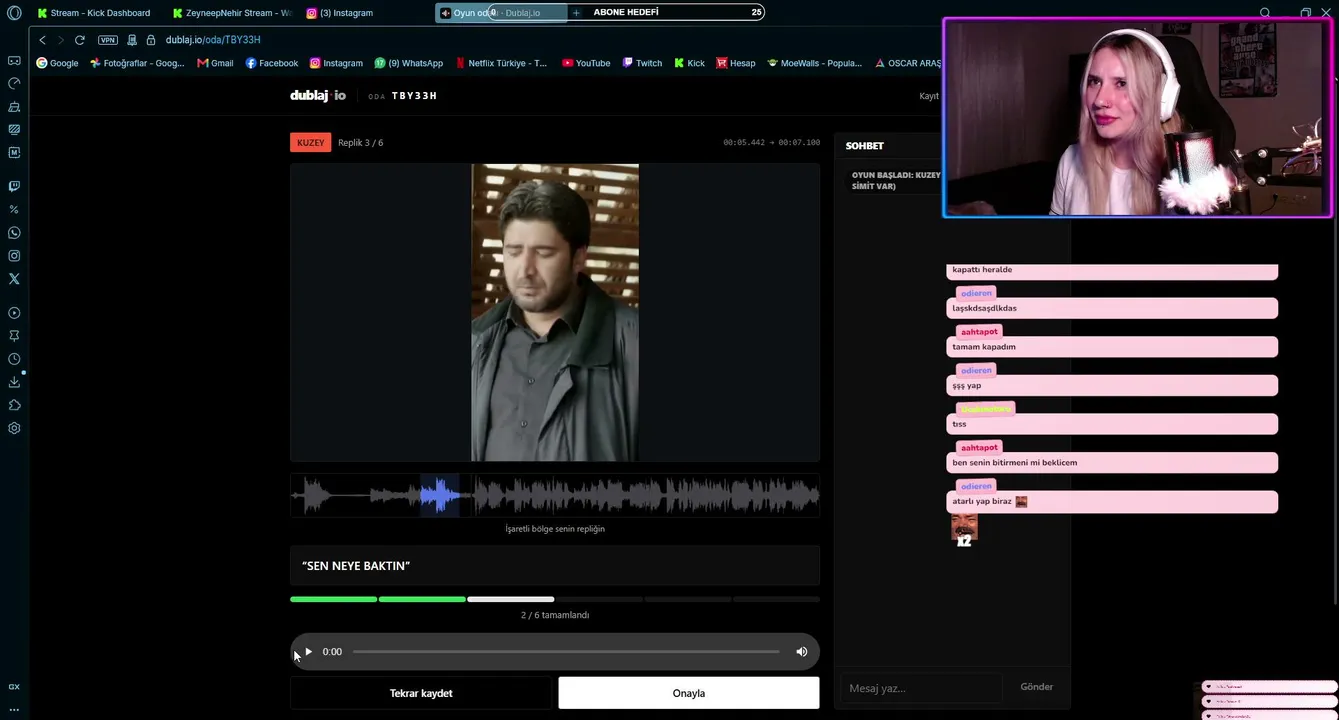
Task: Click the Mesaj yaz chat input
Action: pyautogui.click(x=921, y=688)
